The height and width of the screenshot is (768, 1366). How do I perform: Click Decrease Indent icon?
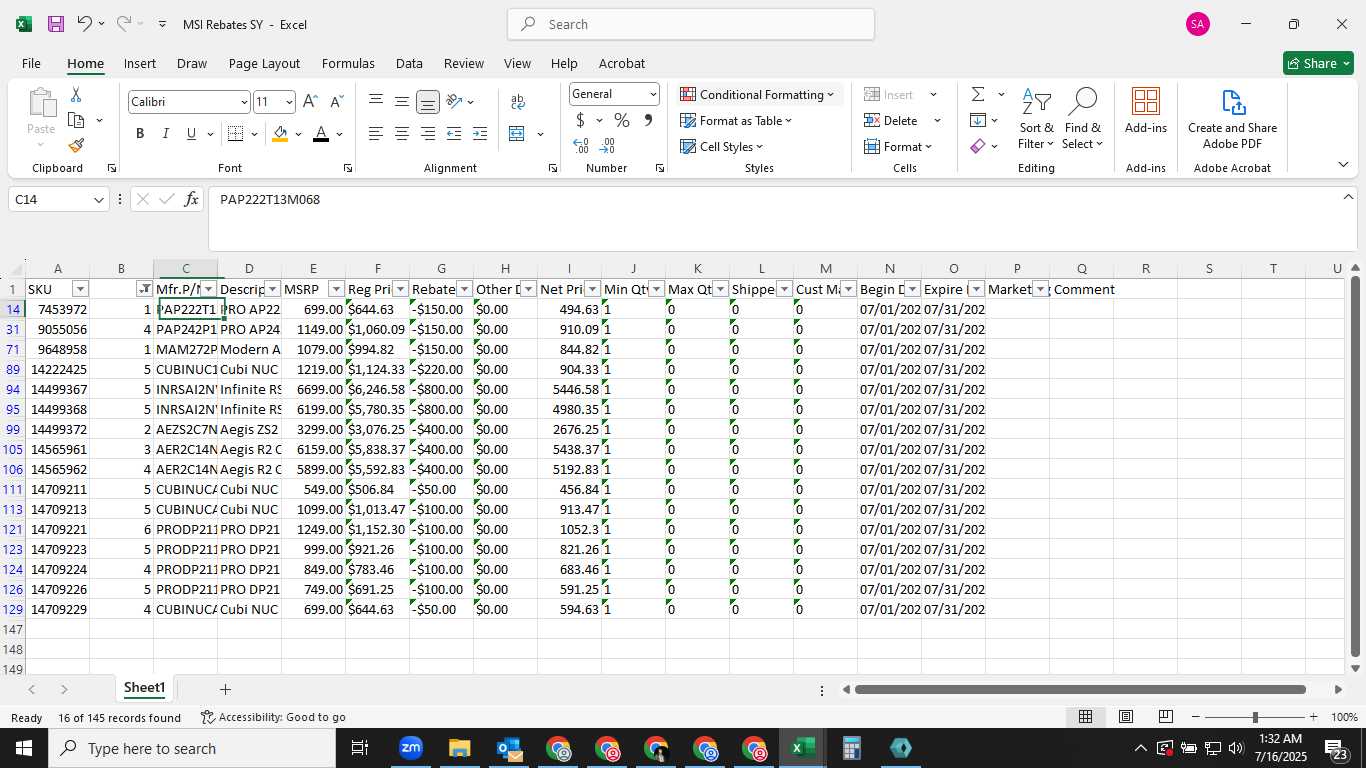click(453, 134)
